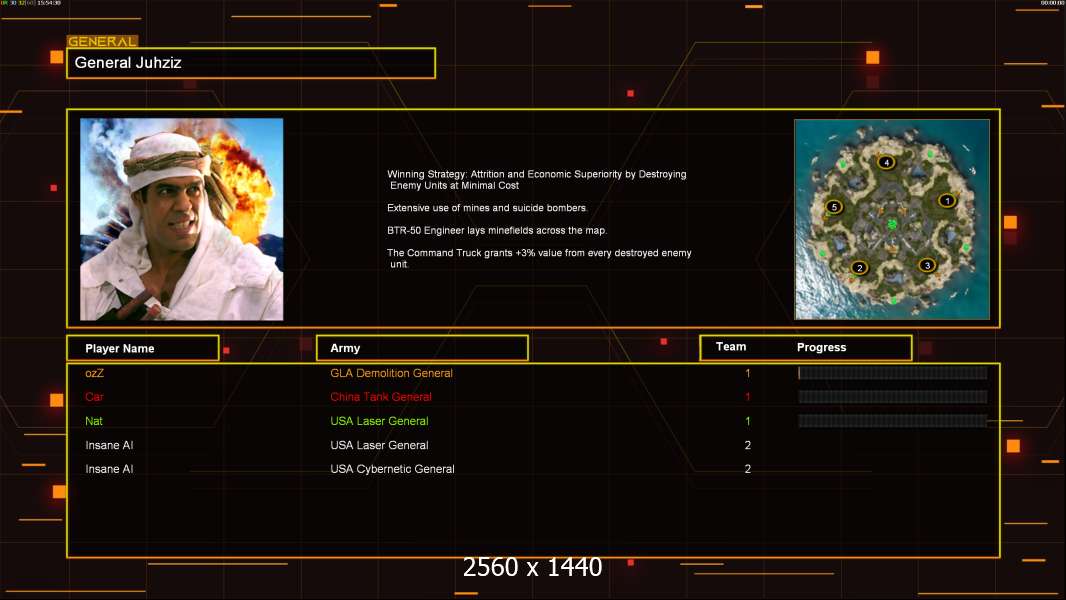This screenshot has width=1066, height=600.
Task: Click team number for ozZ row
Action: click(x=748, y=373)
